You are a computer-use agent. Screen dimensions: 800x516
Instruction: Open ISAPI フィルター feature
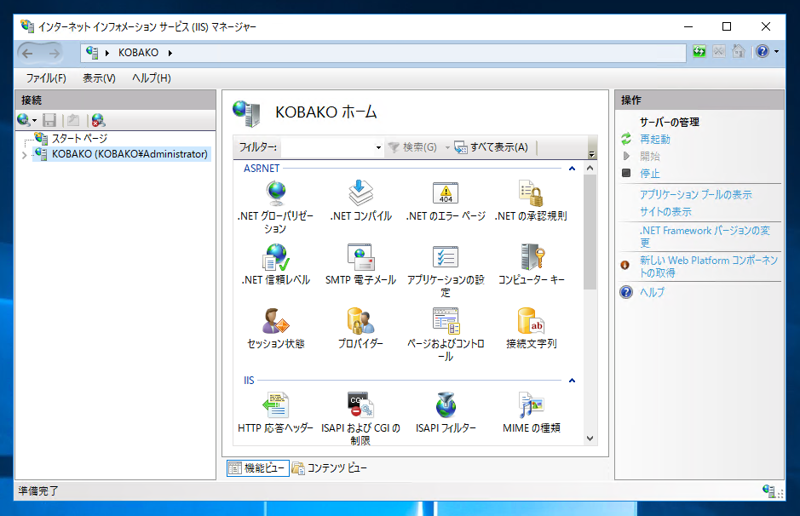(x=445, y=412)
